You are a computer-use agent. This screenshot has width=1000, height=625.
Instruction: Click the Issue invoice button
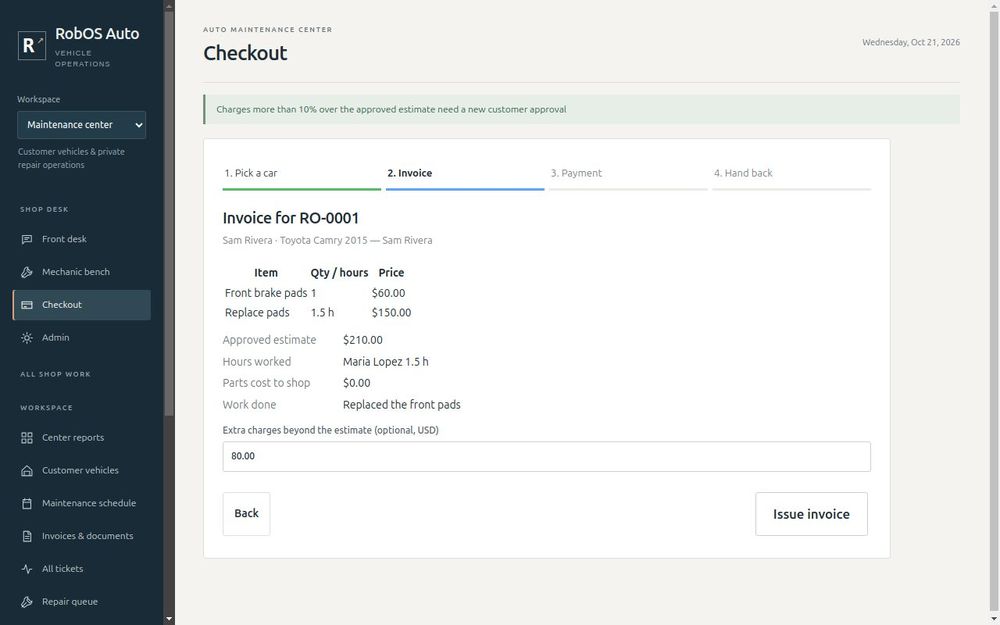(811, 514)
